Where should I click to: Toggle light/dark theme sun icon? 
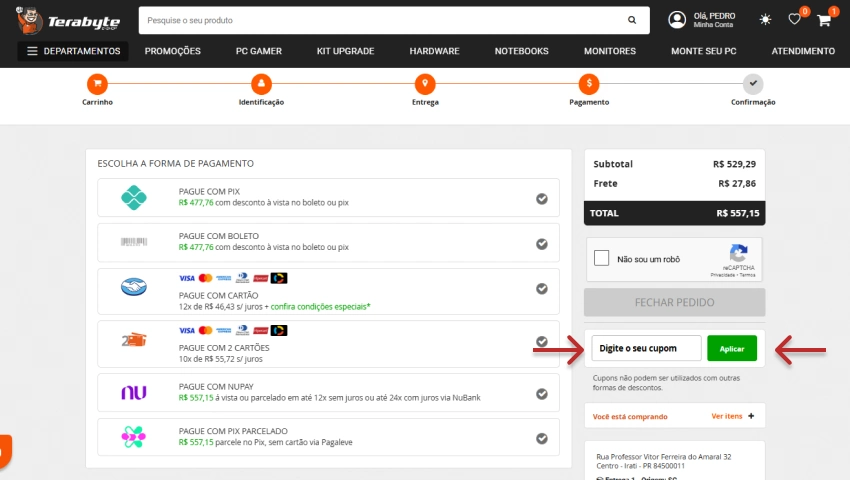click(x=765, y=20)
